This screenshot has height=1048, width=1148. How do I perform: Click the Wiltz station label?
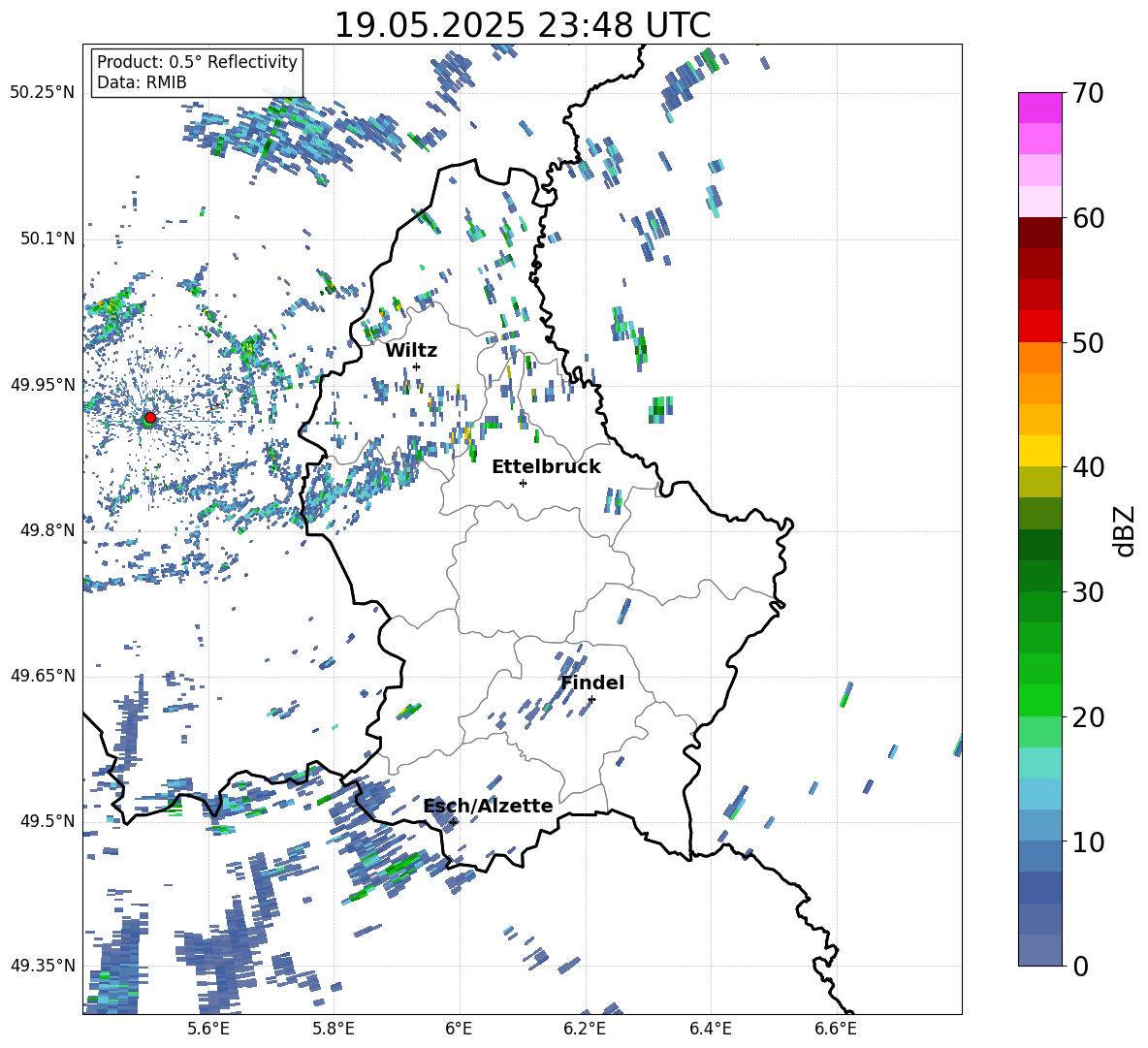tap(411, 351)
